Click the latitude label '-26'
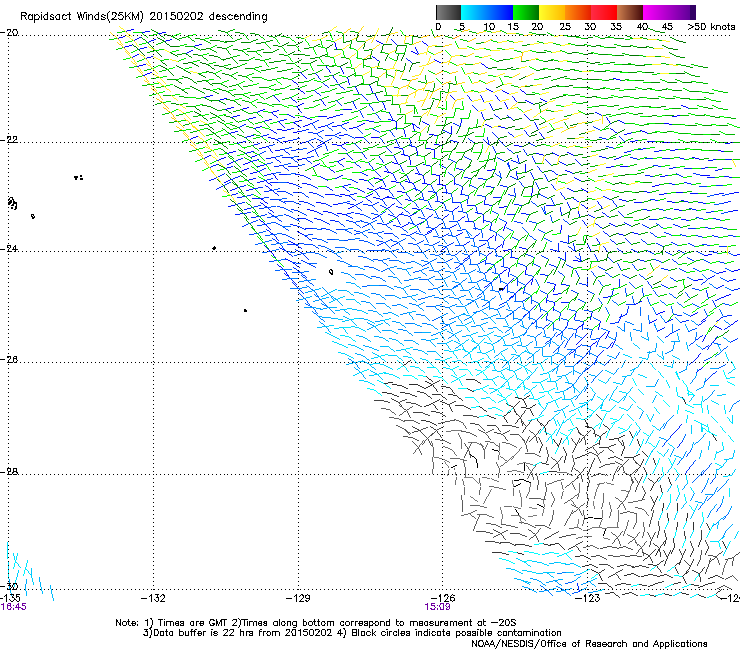Image resolution: width=740 pixels, height=650 pixels. tap(9, 360)
